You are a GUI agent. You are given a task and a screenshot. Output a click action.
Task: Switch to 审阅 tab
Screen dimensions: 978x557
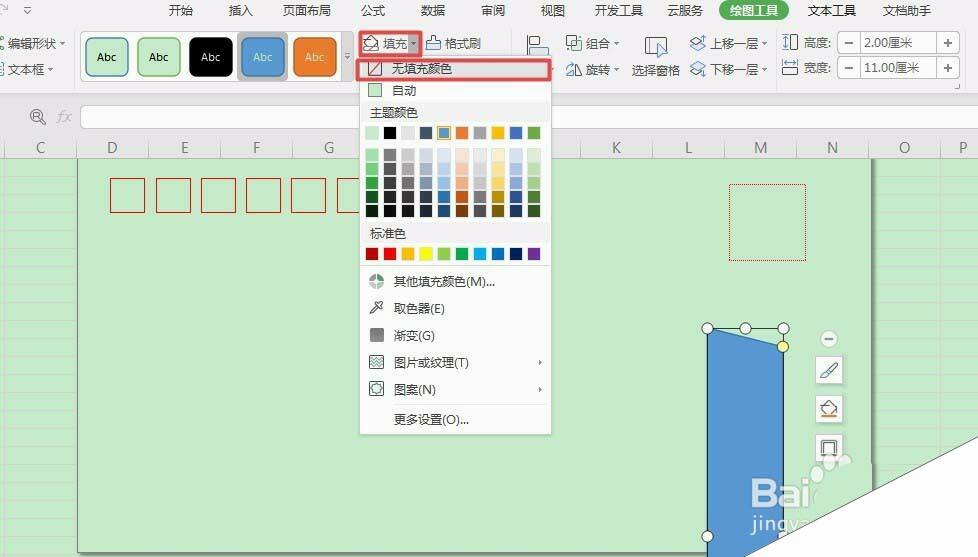coord(493,11)
